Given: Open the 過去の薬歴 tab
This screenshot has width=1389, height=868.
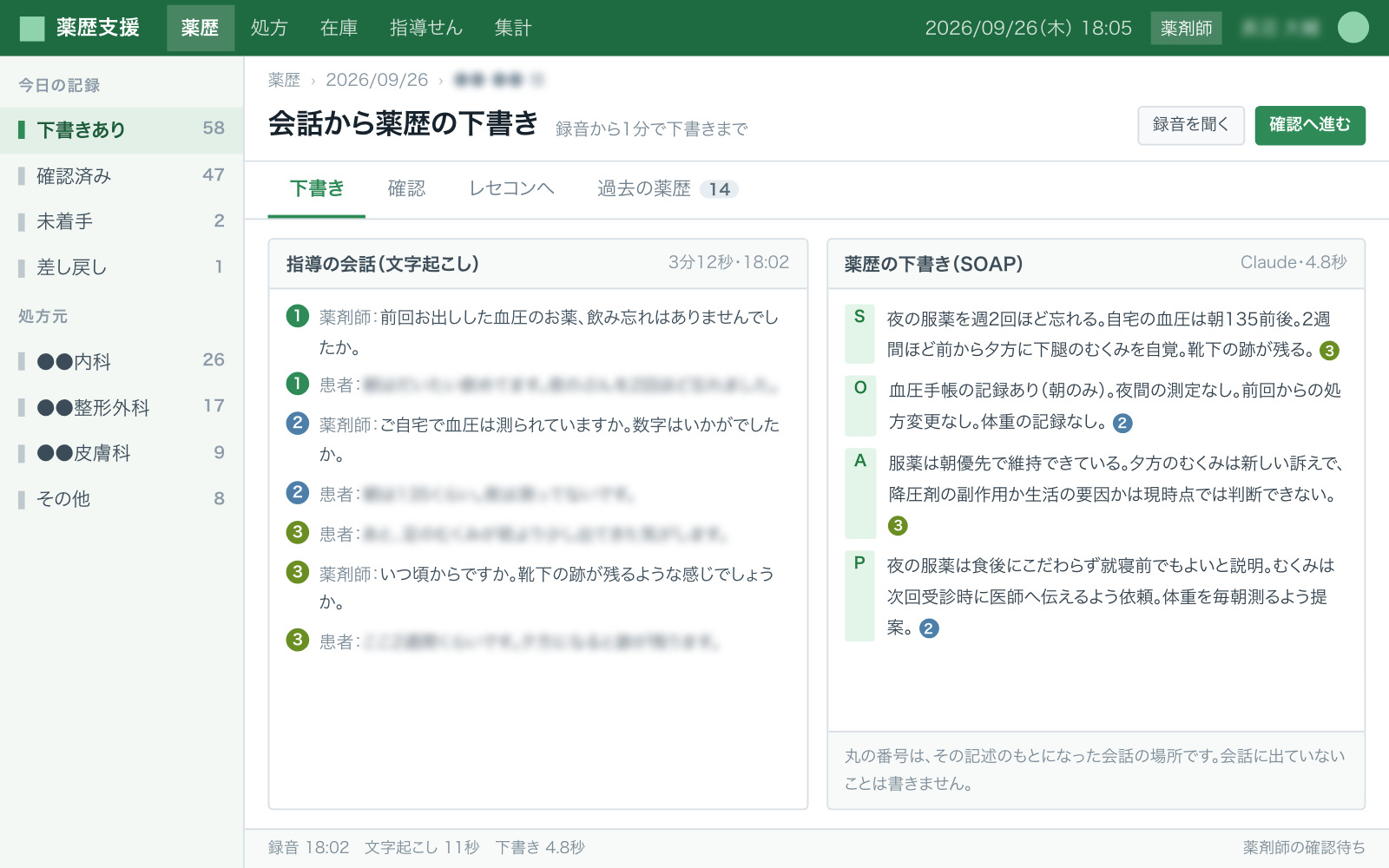Looking at the screenshot, I should click(x=668, y=189).
